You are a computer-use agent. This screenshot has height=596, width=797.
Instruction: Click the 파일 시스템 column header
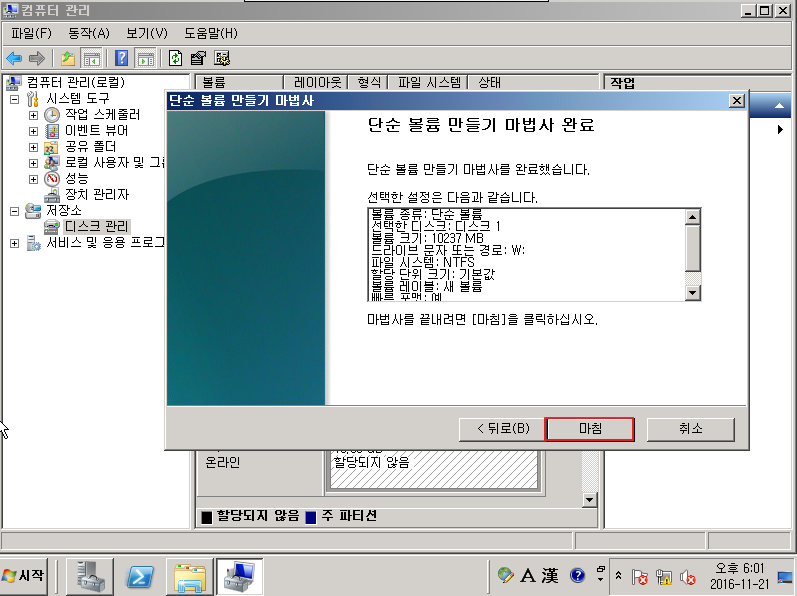click(429, 82)
